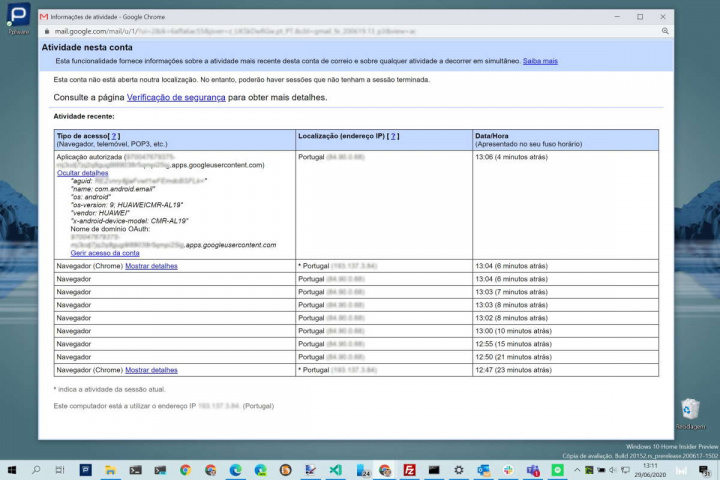This screenshot has height=480, width=720.
Task: Expand "Mostrar detalhes" for 13:04 Chrome session
Action: point(151,266)
